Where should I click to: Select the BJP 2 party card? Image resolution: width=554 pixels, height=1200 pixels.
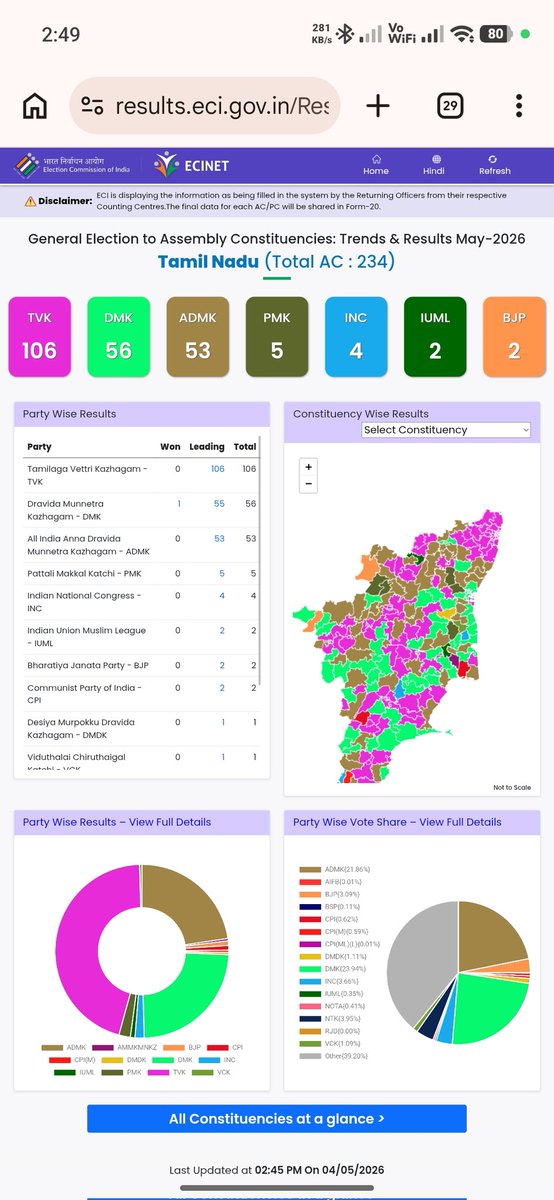pos(513,336)
